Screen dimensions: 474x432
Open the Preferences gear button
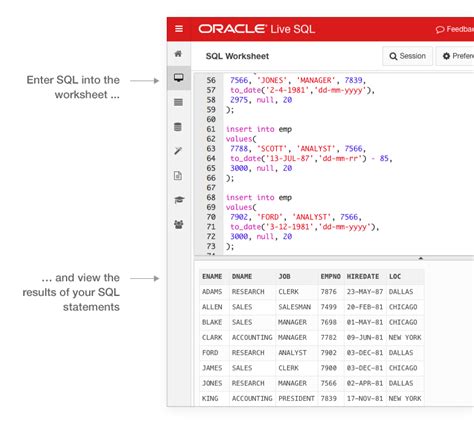point(455,56)
